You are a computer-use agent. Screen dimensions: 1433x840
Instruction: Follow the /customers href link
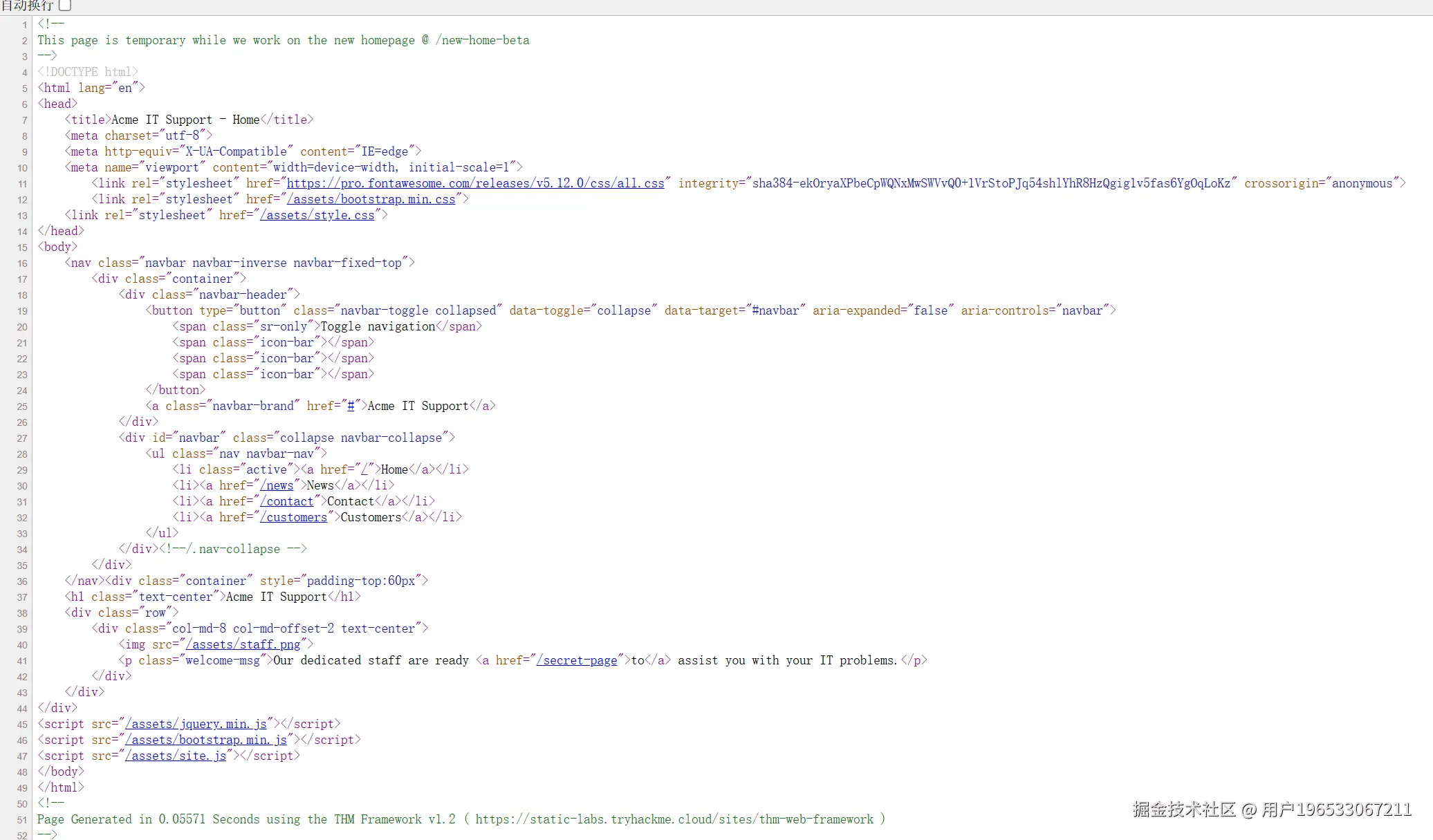click(293, 517)
